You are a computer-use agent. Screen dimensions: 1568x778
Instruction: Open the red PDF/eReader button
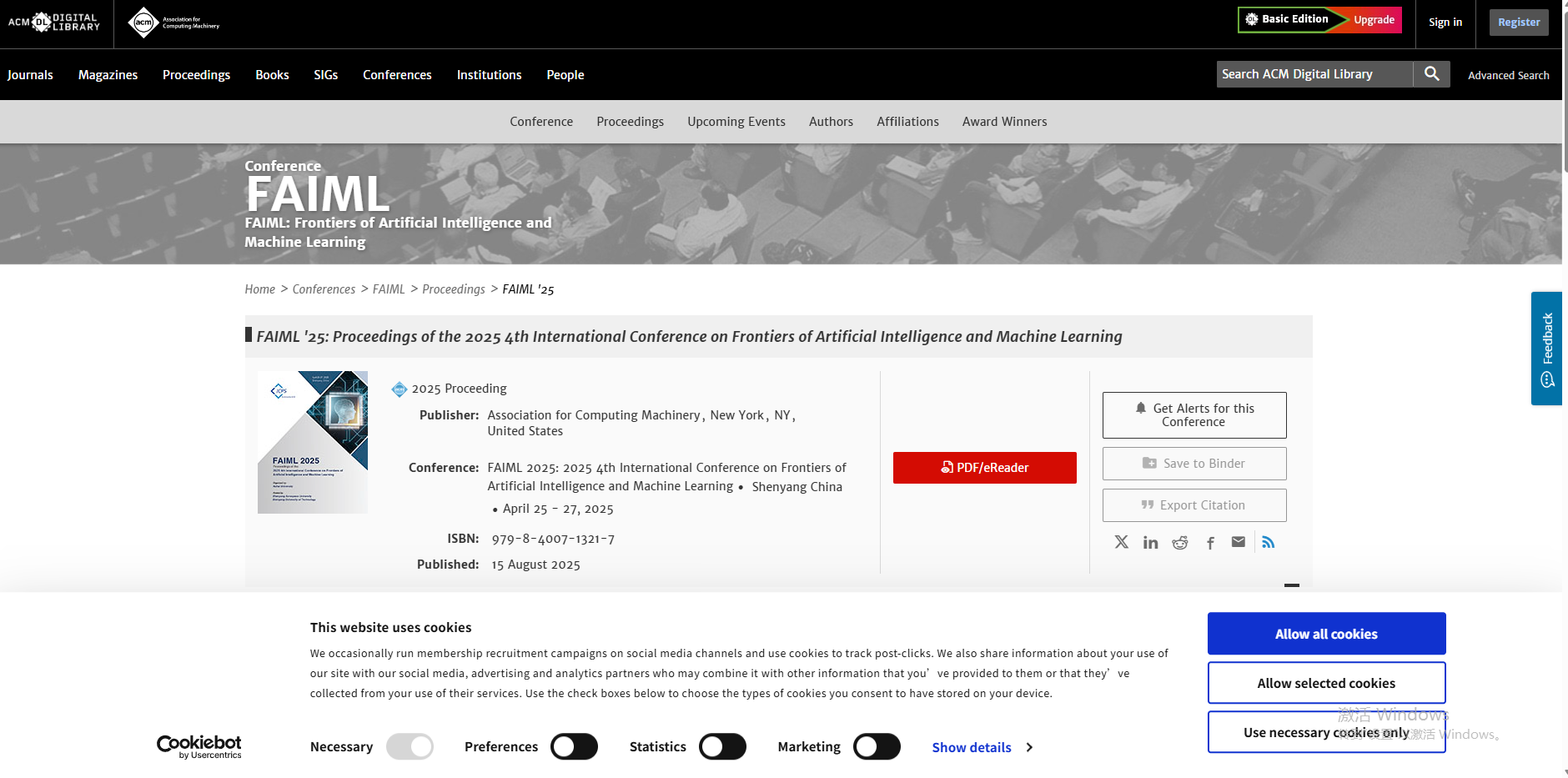pyautogui.click(x=984, y=468)
